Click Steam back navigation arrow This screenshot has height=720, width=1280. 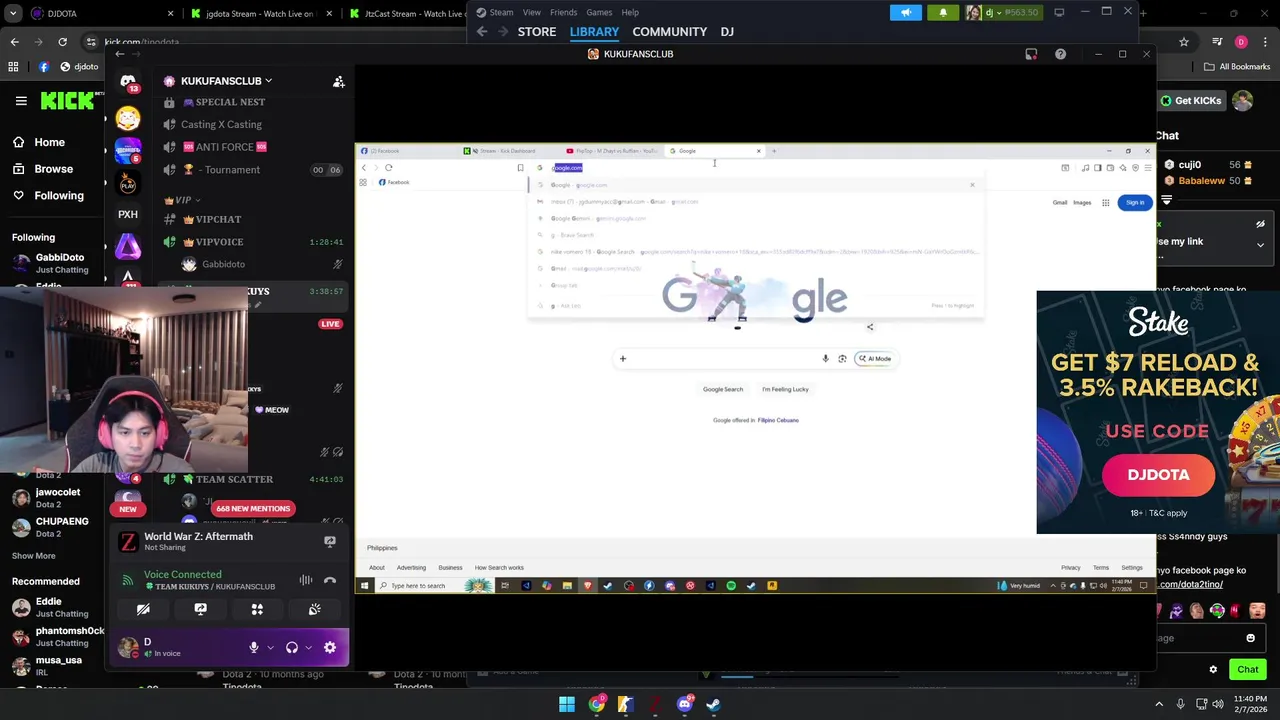[x=482, y=32]
